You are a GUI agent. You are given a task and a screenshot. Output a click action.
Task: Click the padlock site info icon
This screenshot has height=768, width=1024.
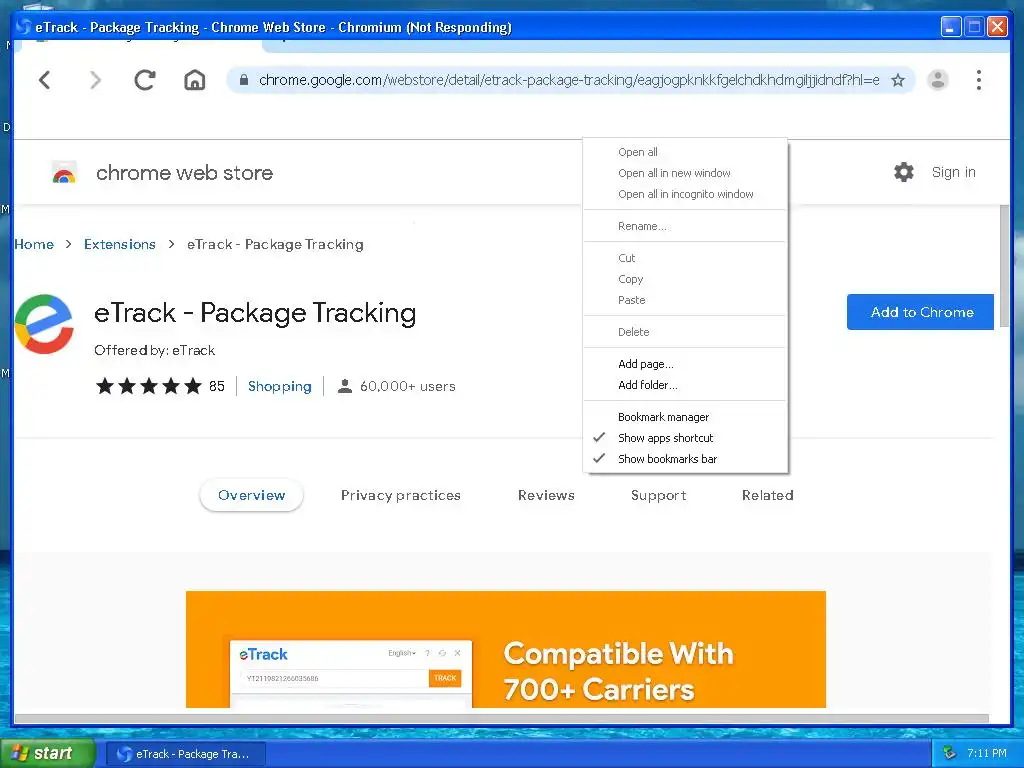244,80
